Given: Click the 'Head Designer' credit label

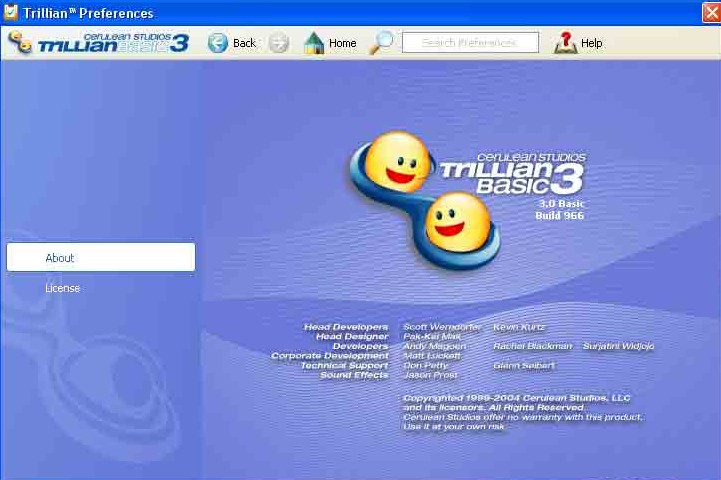Looking at the screenshot, I should (x=352, y=337).
